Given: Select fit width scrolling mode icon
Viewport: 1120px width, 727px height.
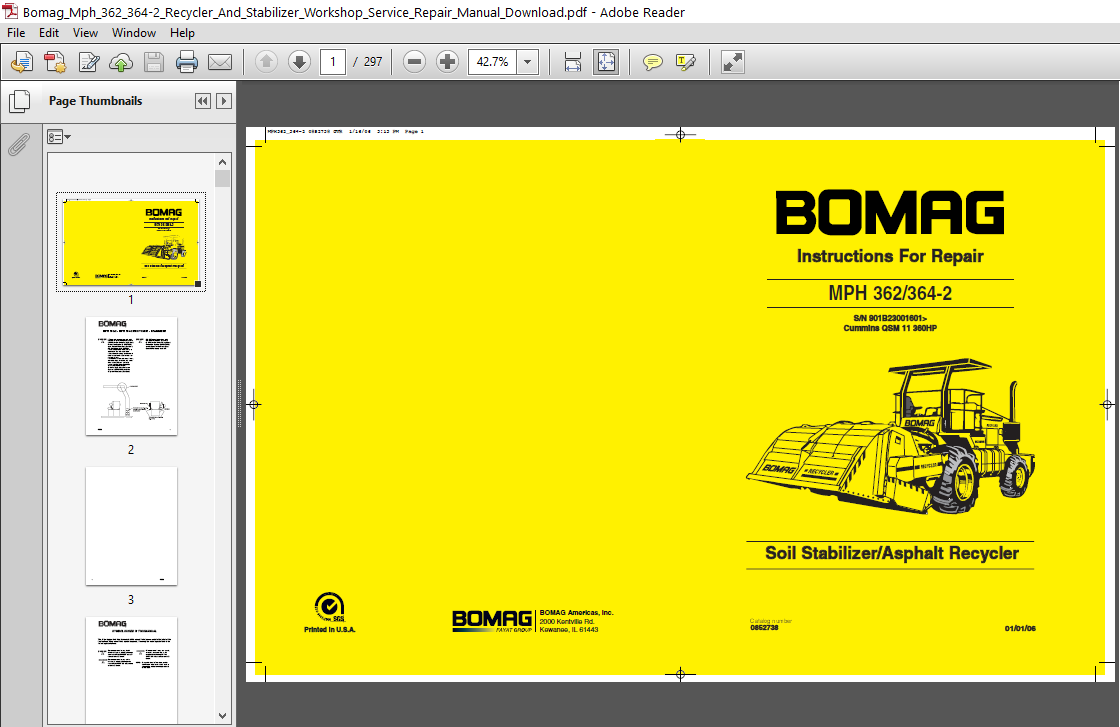Looking at the screenshot, I should tap(573, 62).
